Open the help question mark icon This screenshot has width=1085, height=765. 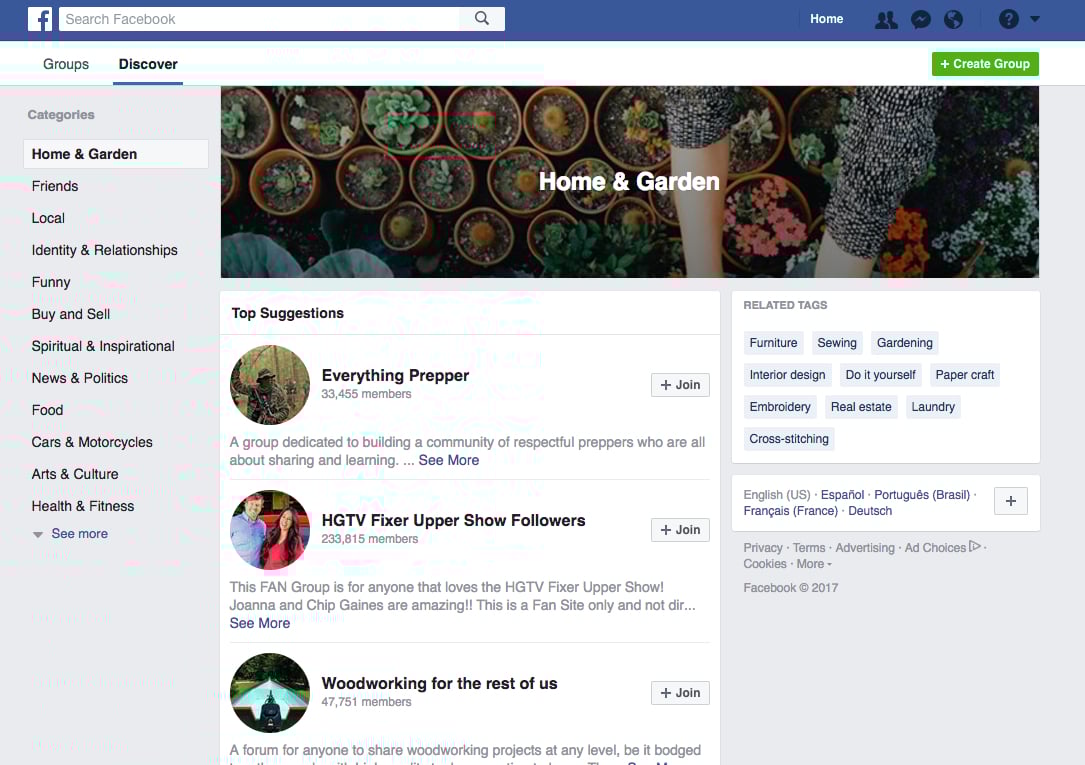[x=1008, y=19]
